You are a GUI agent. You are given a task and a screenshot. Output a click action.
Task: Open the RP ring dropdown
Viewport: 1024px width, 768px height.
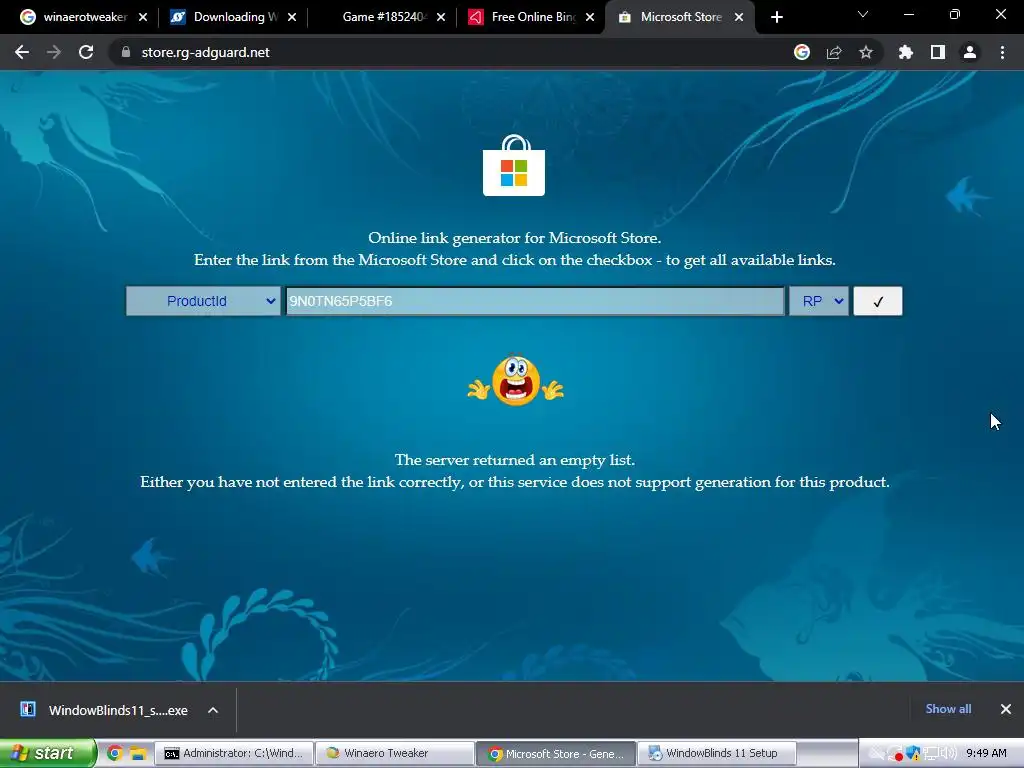[819, 301]
